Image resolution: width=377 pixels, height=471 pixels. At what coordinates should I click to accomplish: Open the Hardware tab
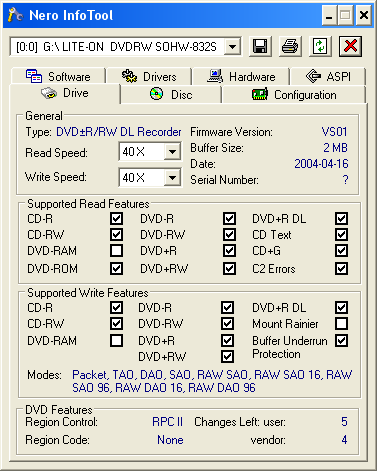(241, 76)
